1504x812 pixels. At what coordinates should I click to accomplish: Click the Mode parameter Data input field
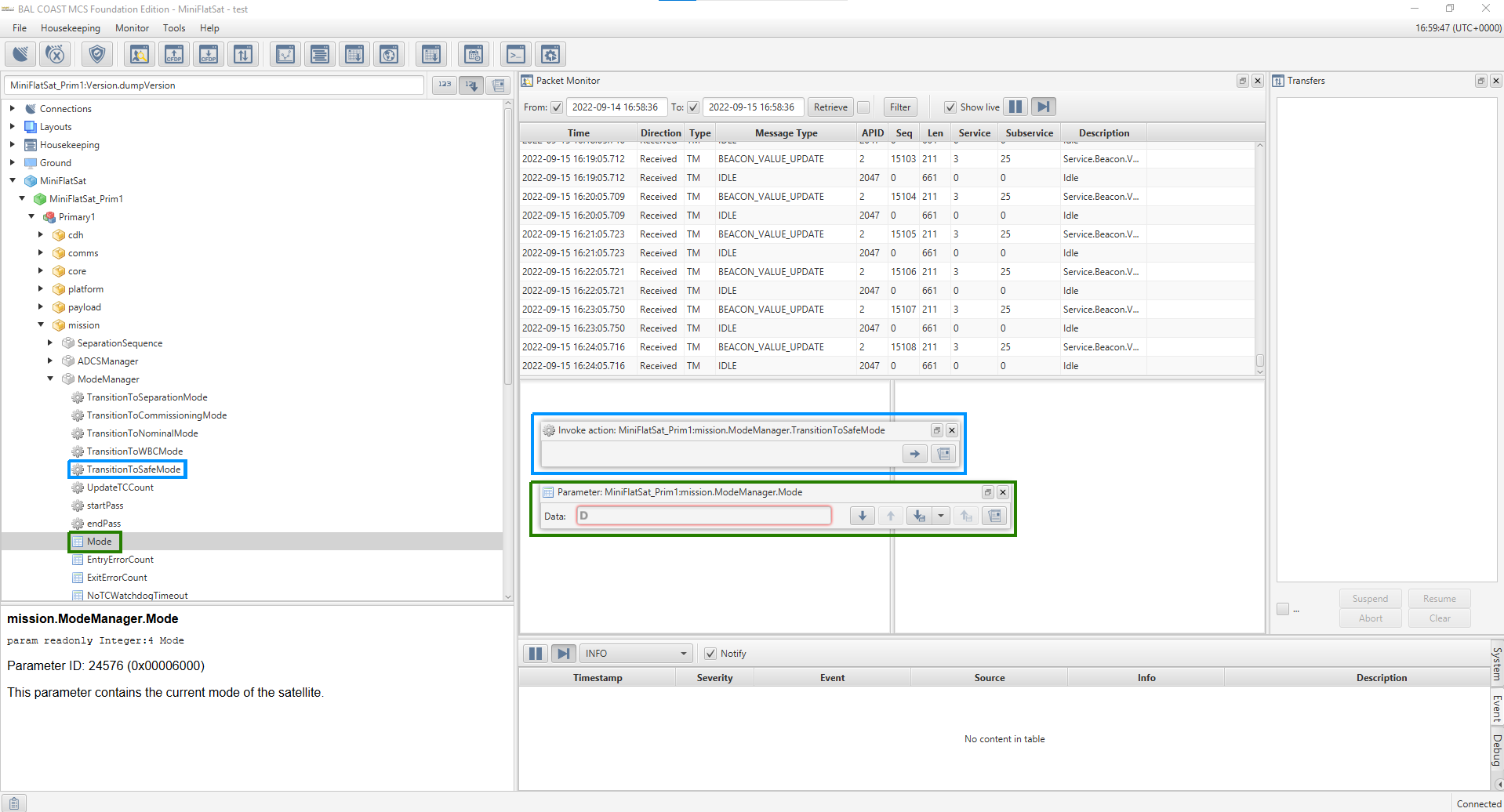click(x=703, y=516)
